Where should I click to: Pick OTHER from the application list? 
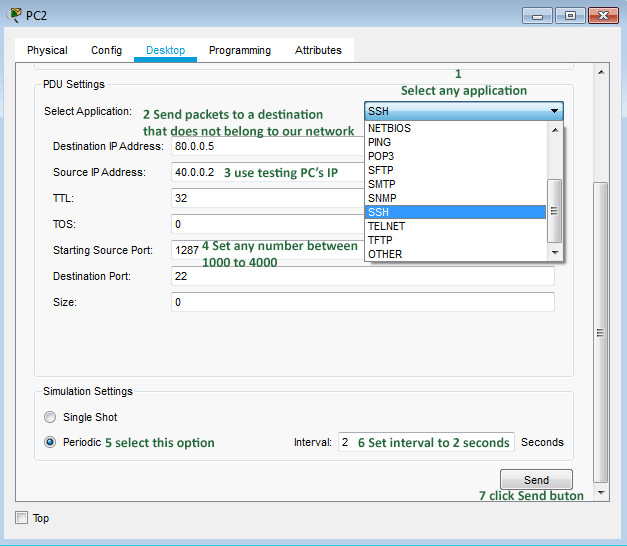(x=455, y=254)
